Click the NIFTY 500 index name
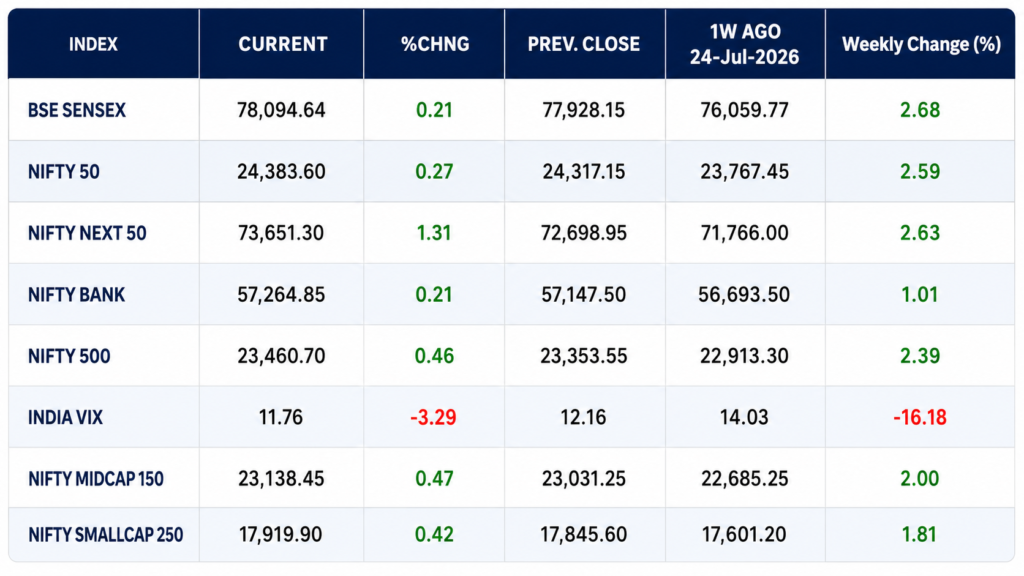Viewport: 1024px width, 576px height. tap(69, 356)
